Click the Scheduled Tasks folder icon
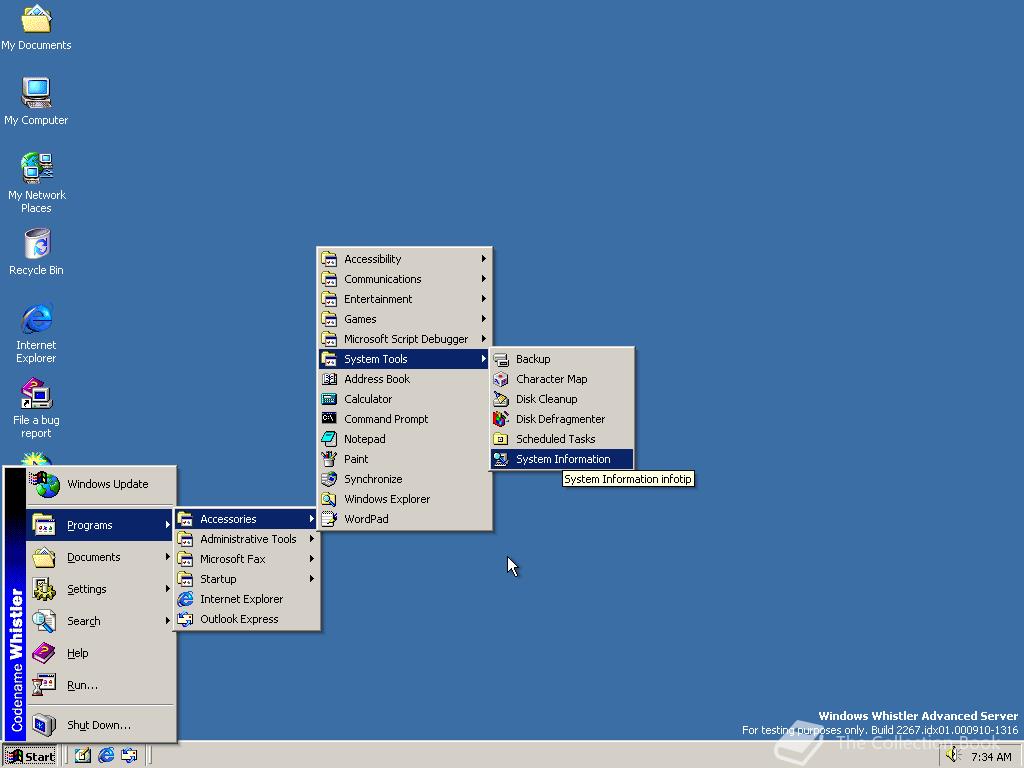The image size is (1024, 768). [501, 439]
